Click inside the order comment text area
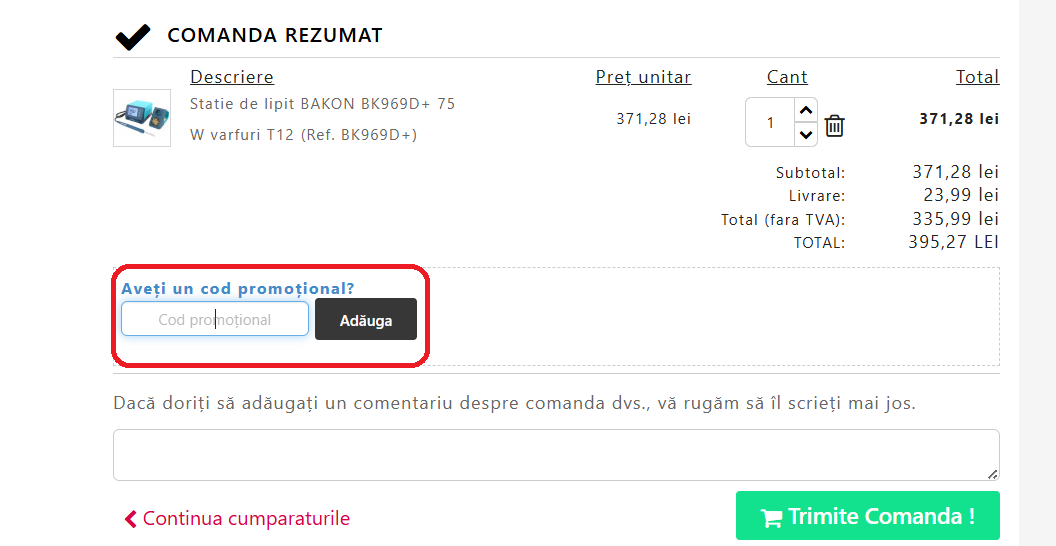This screenshot has width=1056, height=546. coord(555,455)
